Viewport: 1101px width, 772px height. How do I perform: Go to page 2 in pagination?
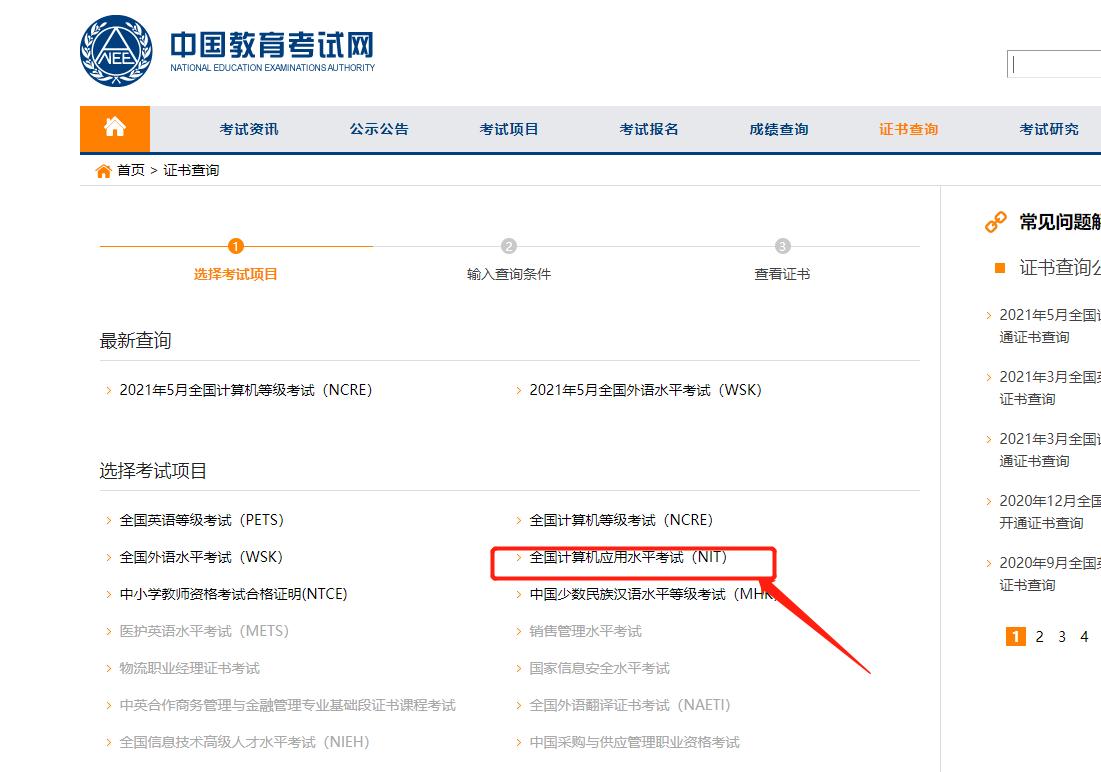(1040, 636)
